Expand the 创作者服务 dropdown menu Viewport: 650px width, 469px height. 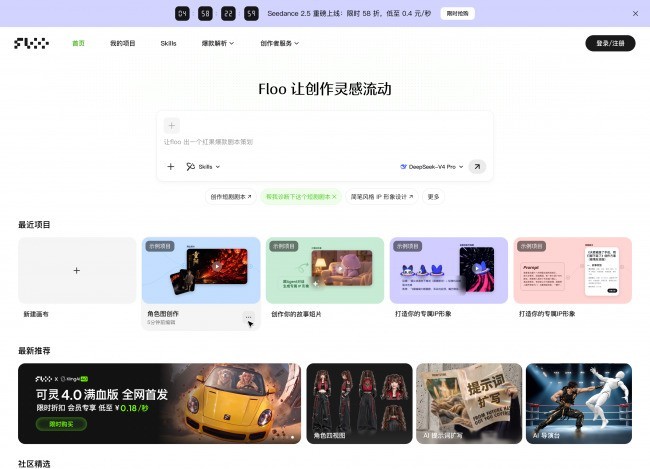click(x=279, y=43)
